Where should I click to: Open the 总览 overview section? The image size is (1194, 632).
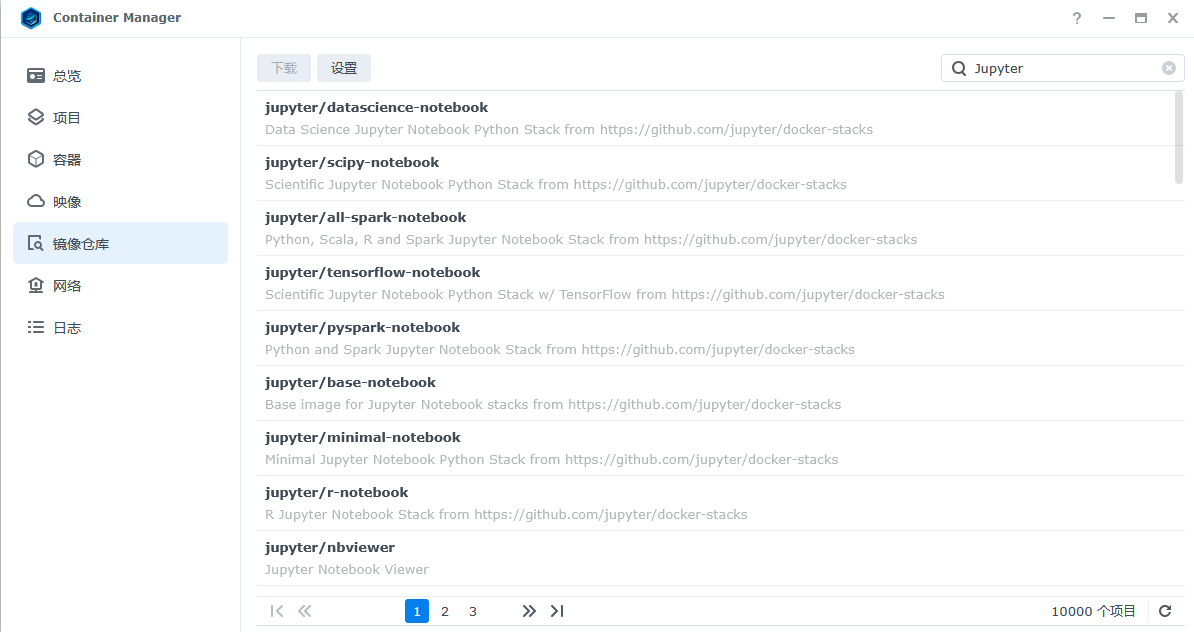[x=120, y=76]
